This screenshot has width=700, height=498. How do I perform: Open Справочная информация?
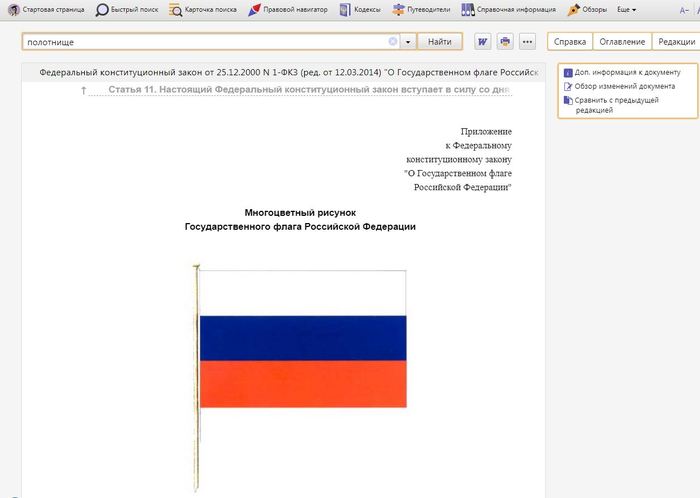click(468, 10)
